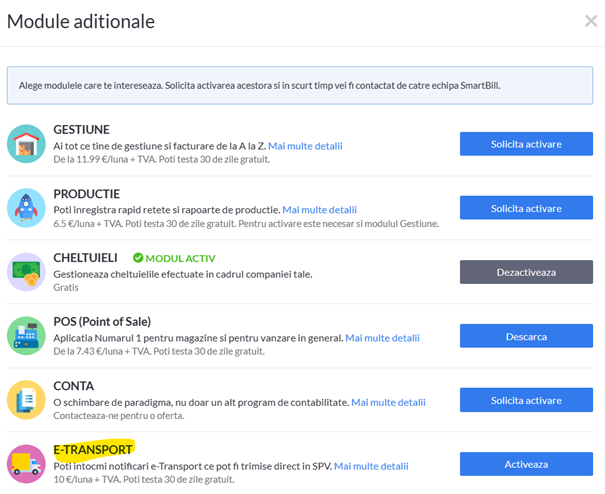The image size is (605, 494).
Task: Open Mai multe detalii link for E-Transport
Action: point(371,466)
